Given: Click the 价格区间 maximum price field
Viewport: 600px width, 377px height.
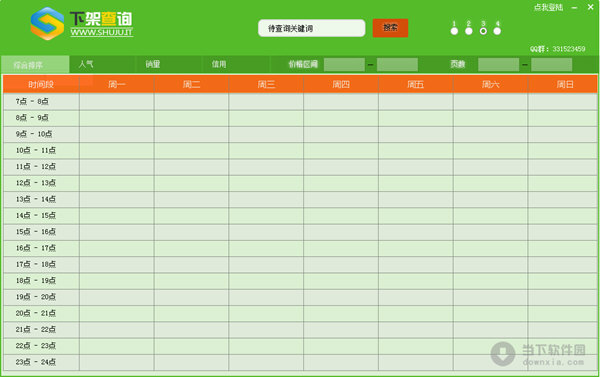Looking at the screenshot, I should pos(397,65).
